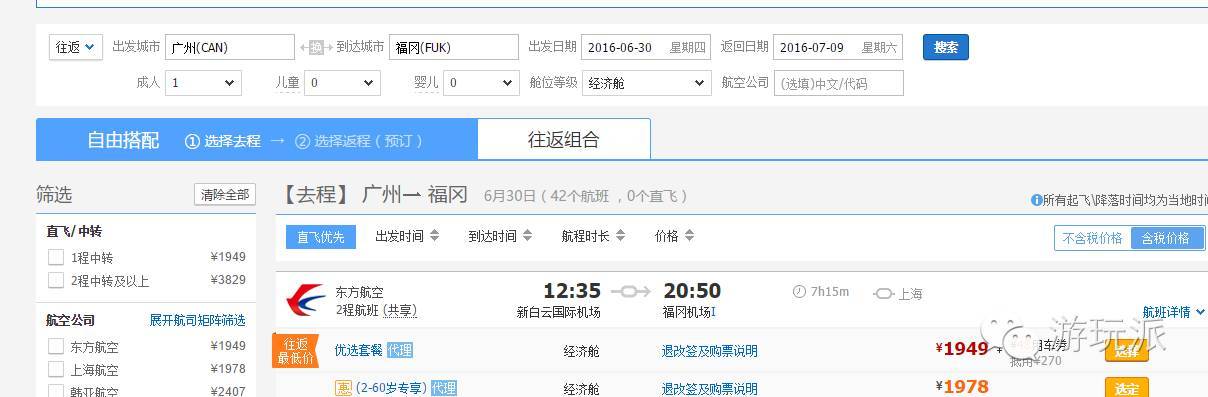1208x397 pixels.
Task: Open the 婴儿 infant count dropdown
Action: pyautogui.click(x=480, y=83)
